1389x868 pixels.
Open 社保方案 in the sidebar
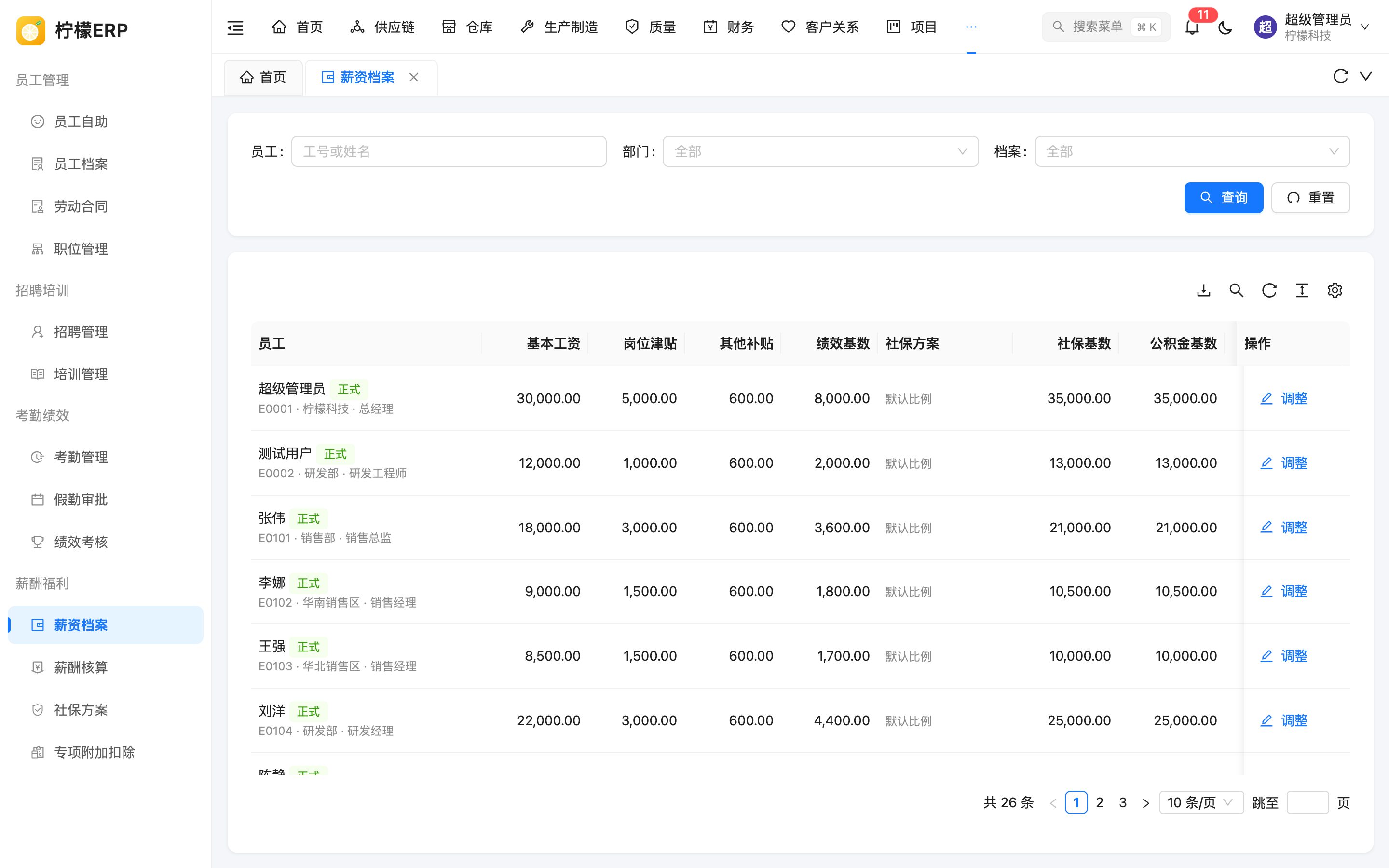[106, 709]
